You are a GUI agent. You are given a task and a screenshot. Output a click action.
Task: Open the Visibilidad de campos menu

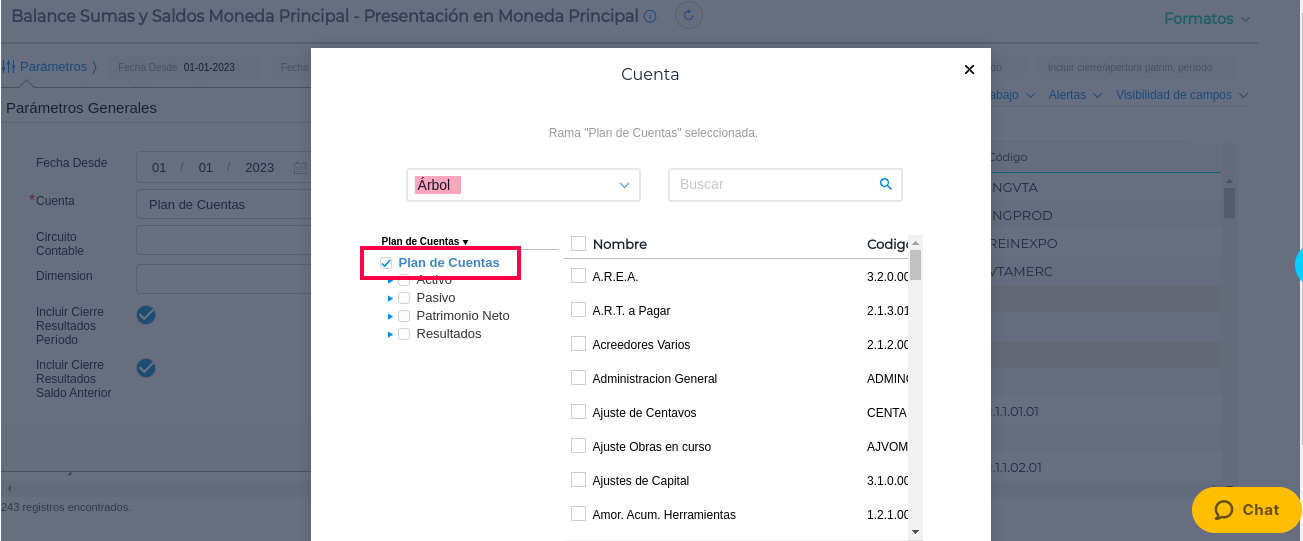point(1181,95)
